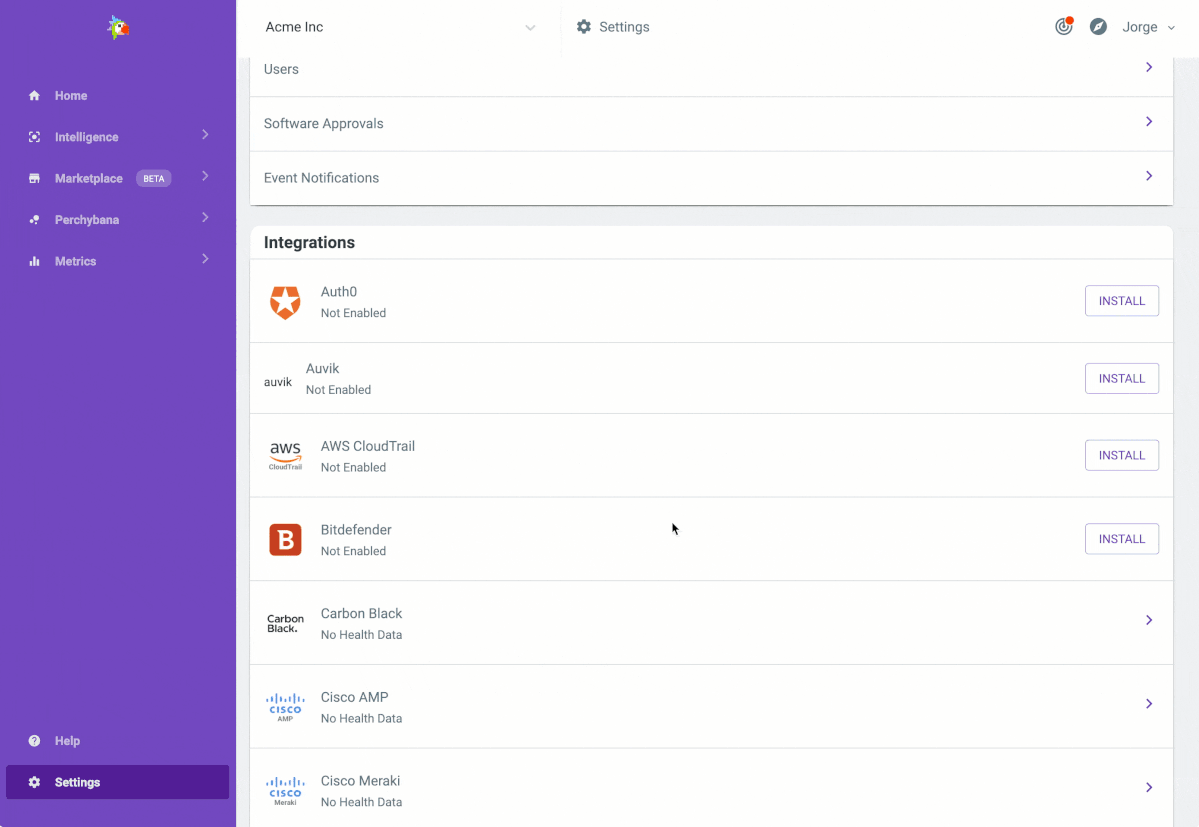This screenshot has width=1199, height=827.
Task: Expand the Intelligence submenu chevron
Action: click(x=205, y=135)
